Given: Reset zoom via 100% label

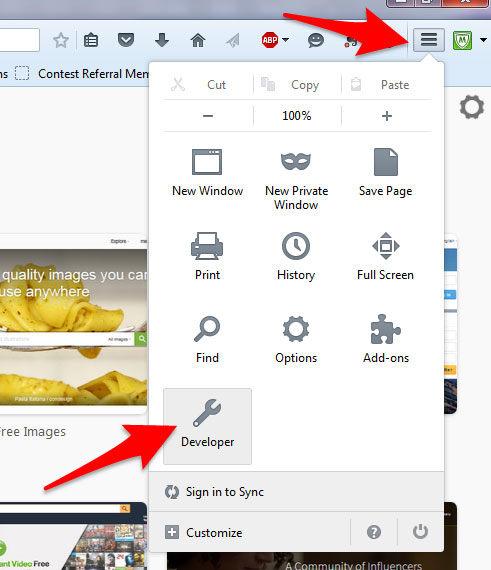Looking at the screenshot, I should pos(297,116).
